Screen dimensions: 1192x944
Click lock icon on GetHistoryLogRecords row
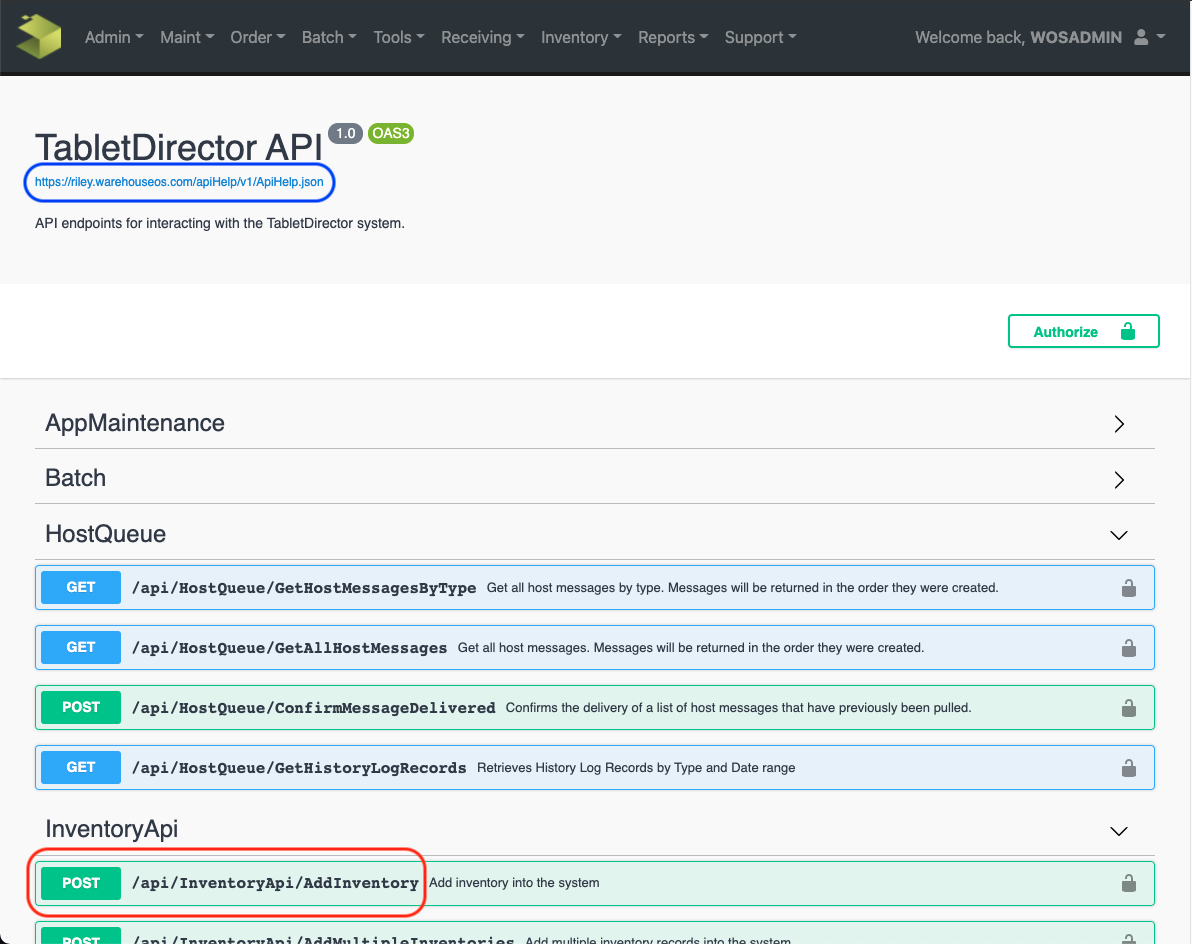click(x=1128, y=768)
